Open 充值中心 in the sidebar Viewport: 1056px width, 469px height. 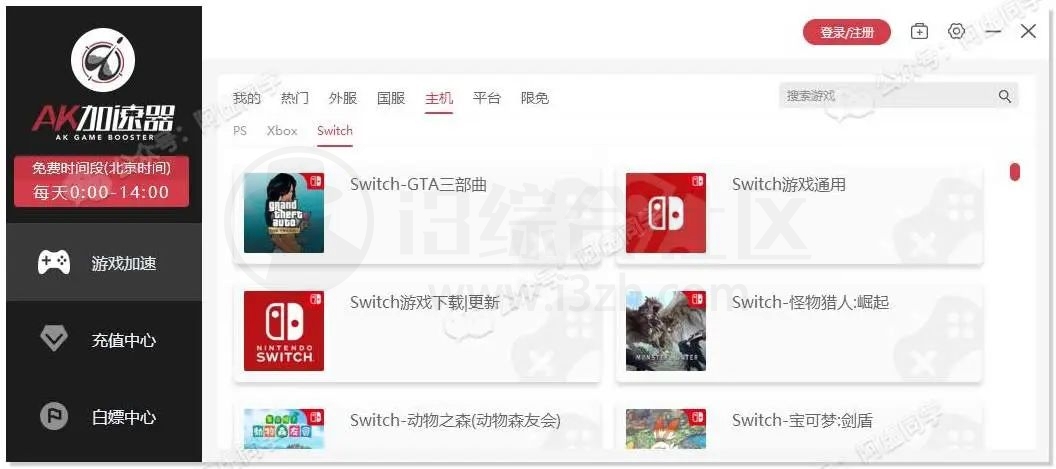coord(104,340)
